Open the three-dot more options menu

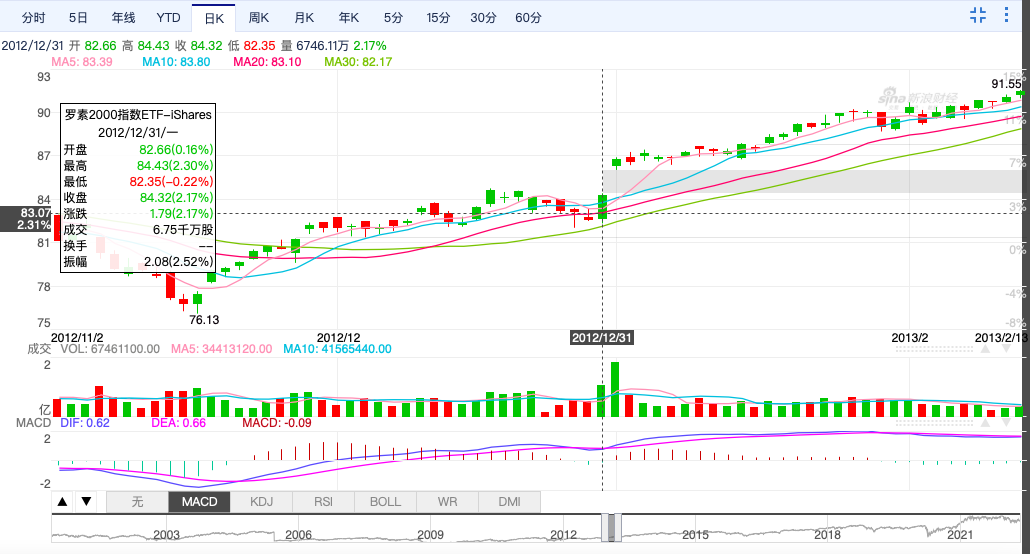1006,15
